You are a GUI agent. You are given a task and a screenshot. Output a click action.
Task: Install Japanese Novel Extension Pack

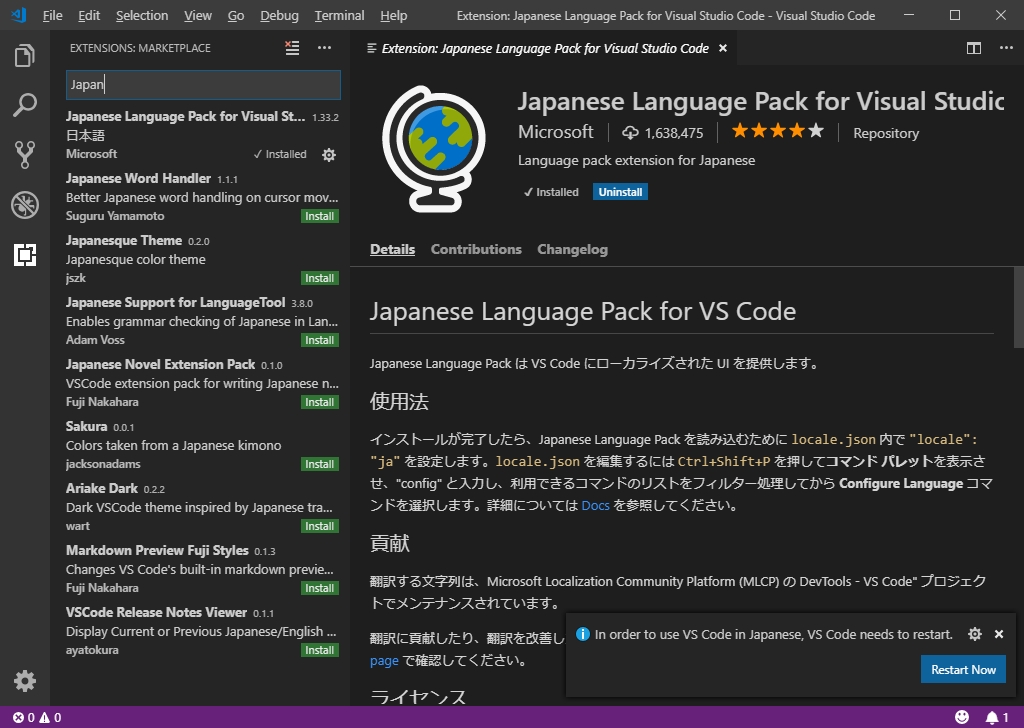319,402
